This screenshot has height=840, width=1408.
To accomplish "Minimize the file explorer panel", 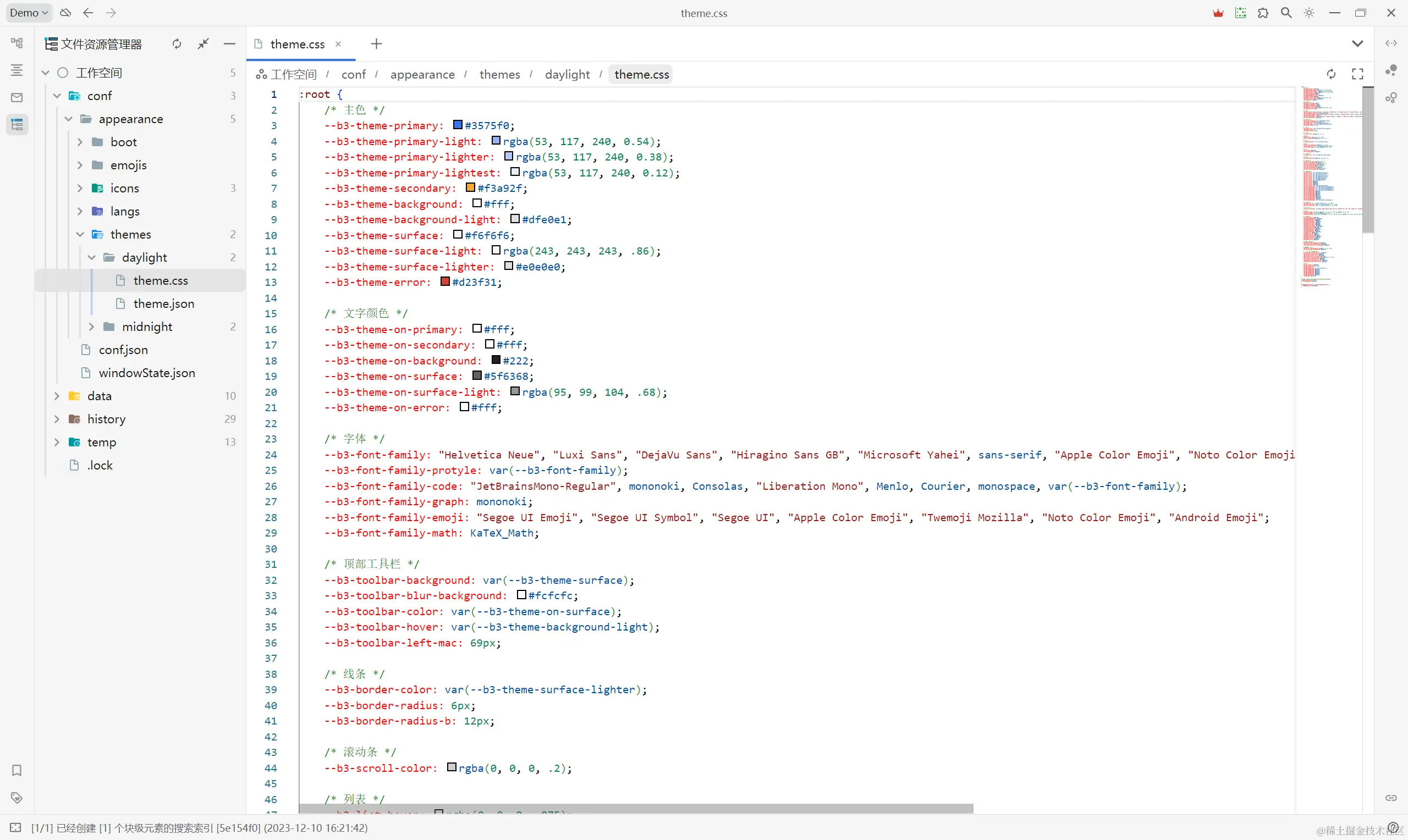I will pyautogui.click(x=229, y=43).
